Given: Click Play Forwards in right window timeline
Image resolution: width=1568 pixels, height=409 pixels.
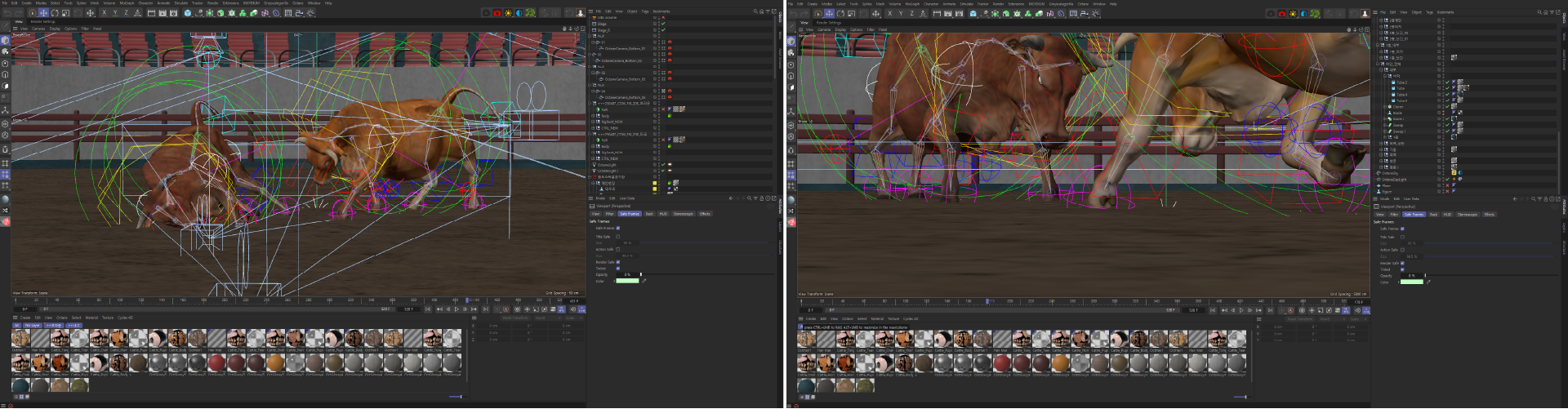Looking at the screenshot, I should coord(1242,310).
